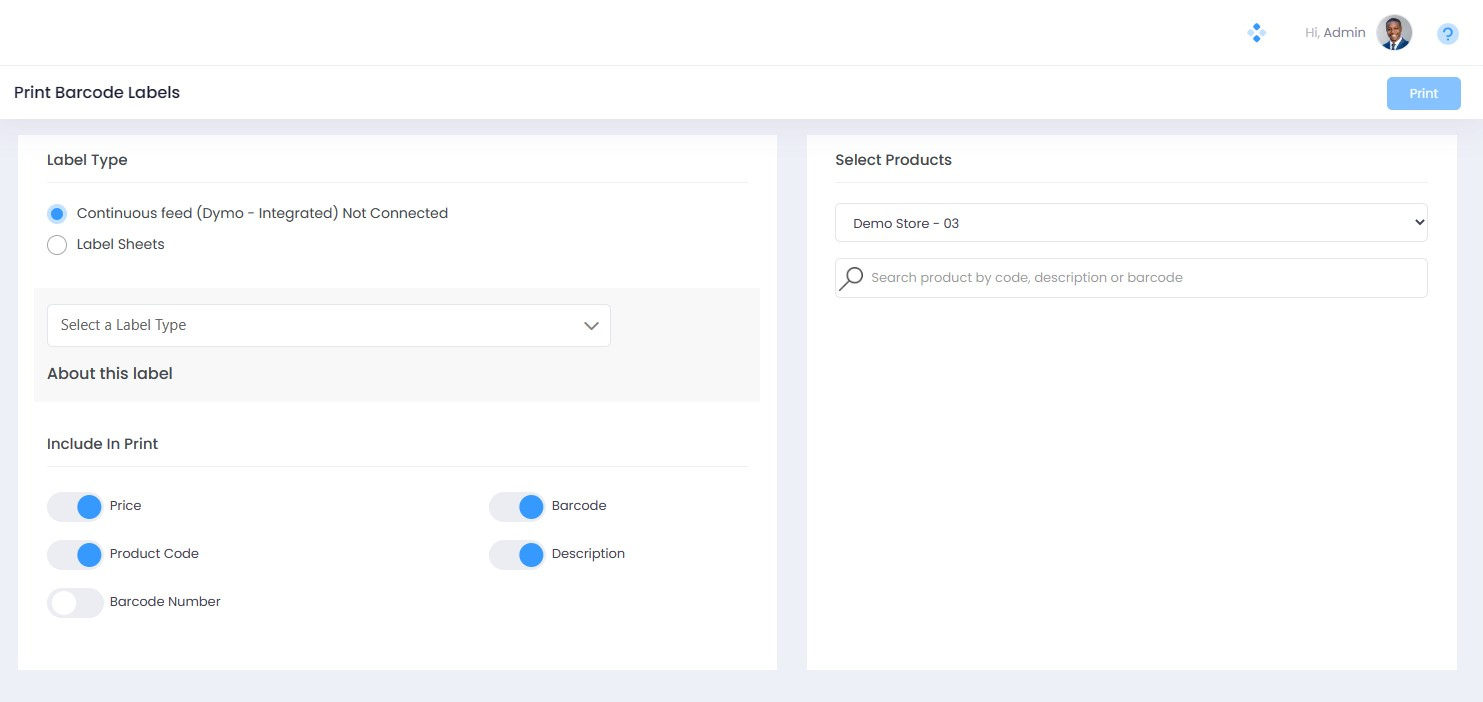
Task: Turn off the Barcode toggle
Action: click(x=518, y=507)
